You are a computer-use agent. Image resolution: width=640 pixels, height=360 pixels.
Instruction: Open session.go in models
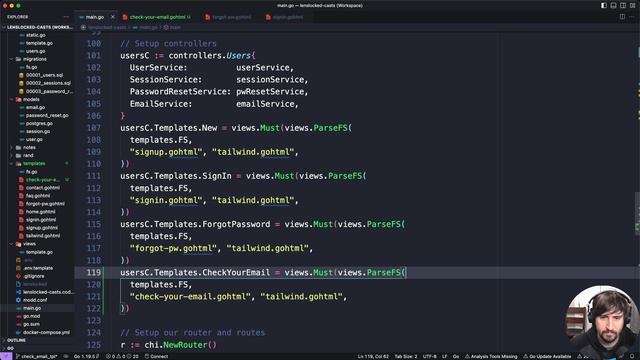tap(38, 131)
